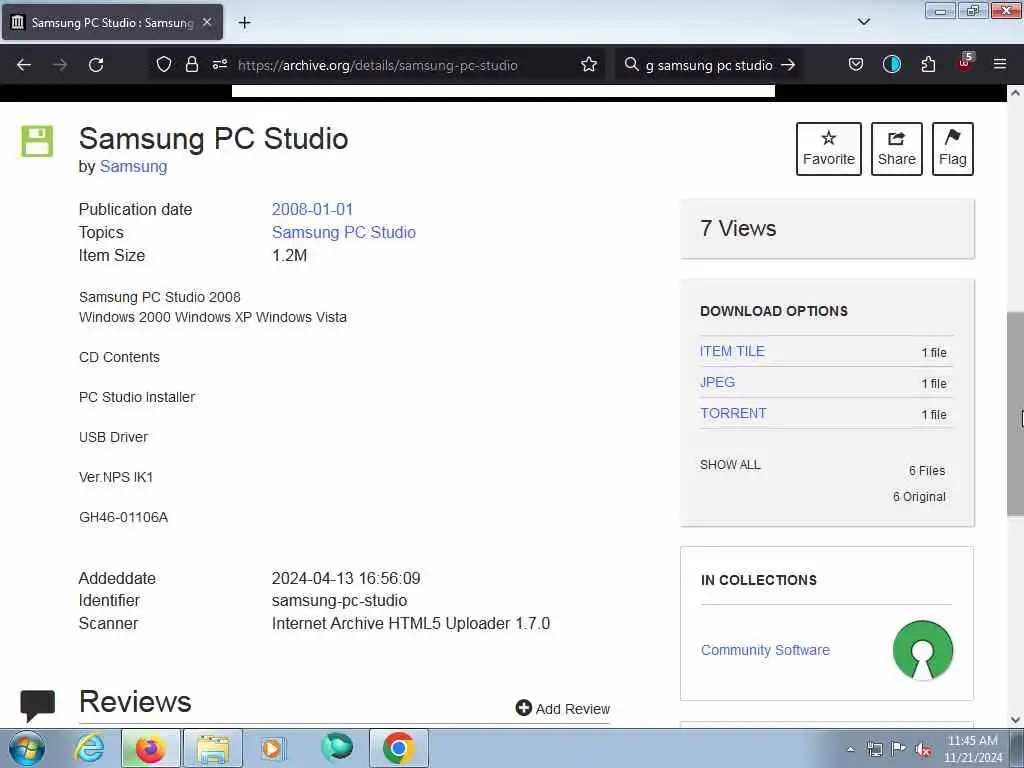Save page to Pocket

(x=856, y=64)
